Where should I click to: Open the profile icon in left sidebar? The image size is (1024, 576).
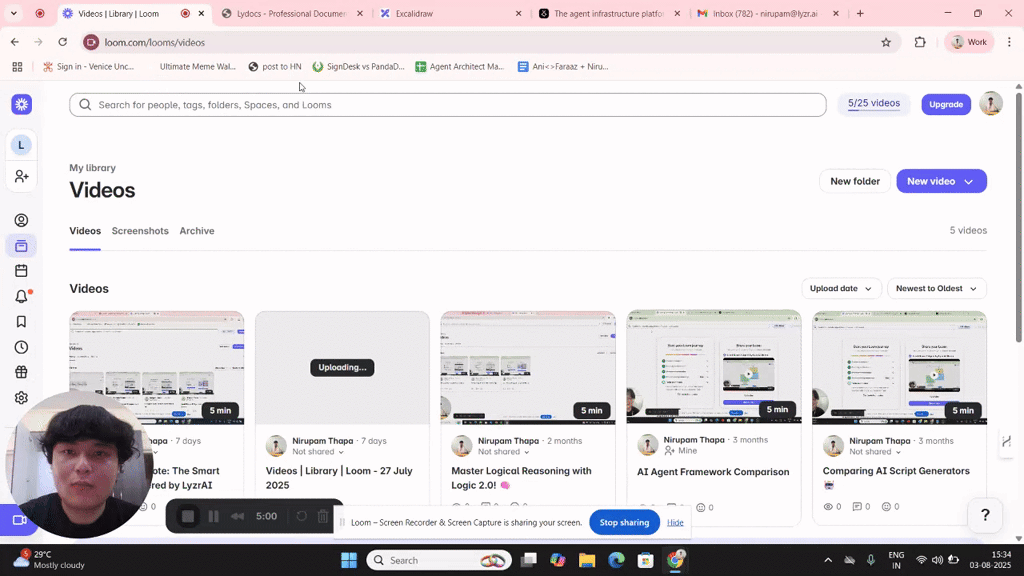22,220
